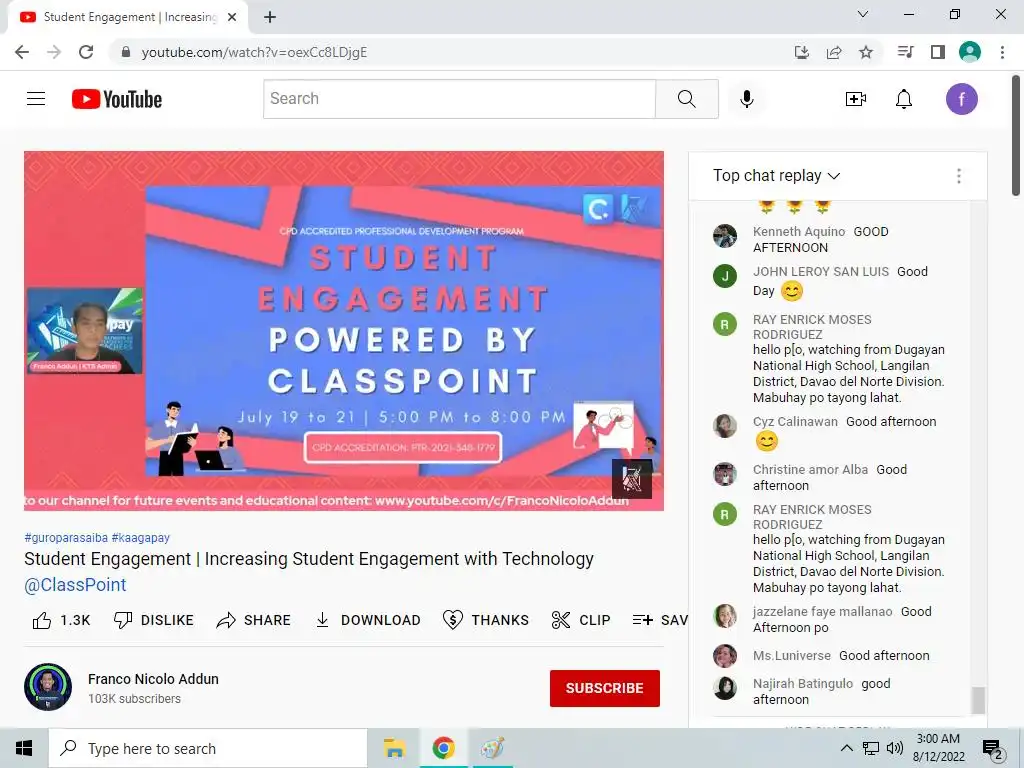The height and width of the screenshot is (768, 1024).
Task: Click the search magnifier button
Action: tap(686, 99)
